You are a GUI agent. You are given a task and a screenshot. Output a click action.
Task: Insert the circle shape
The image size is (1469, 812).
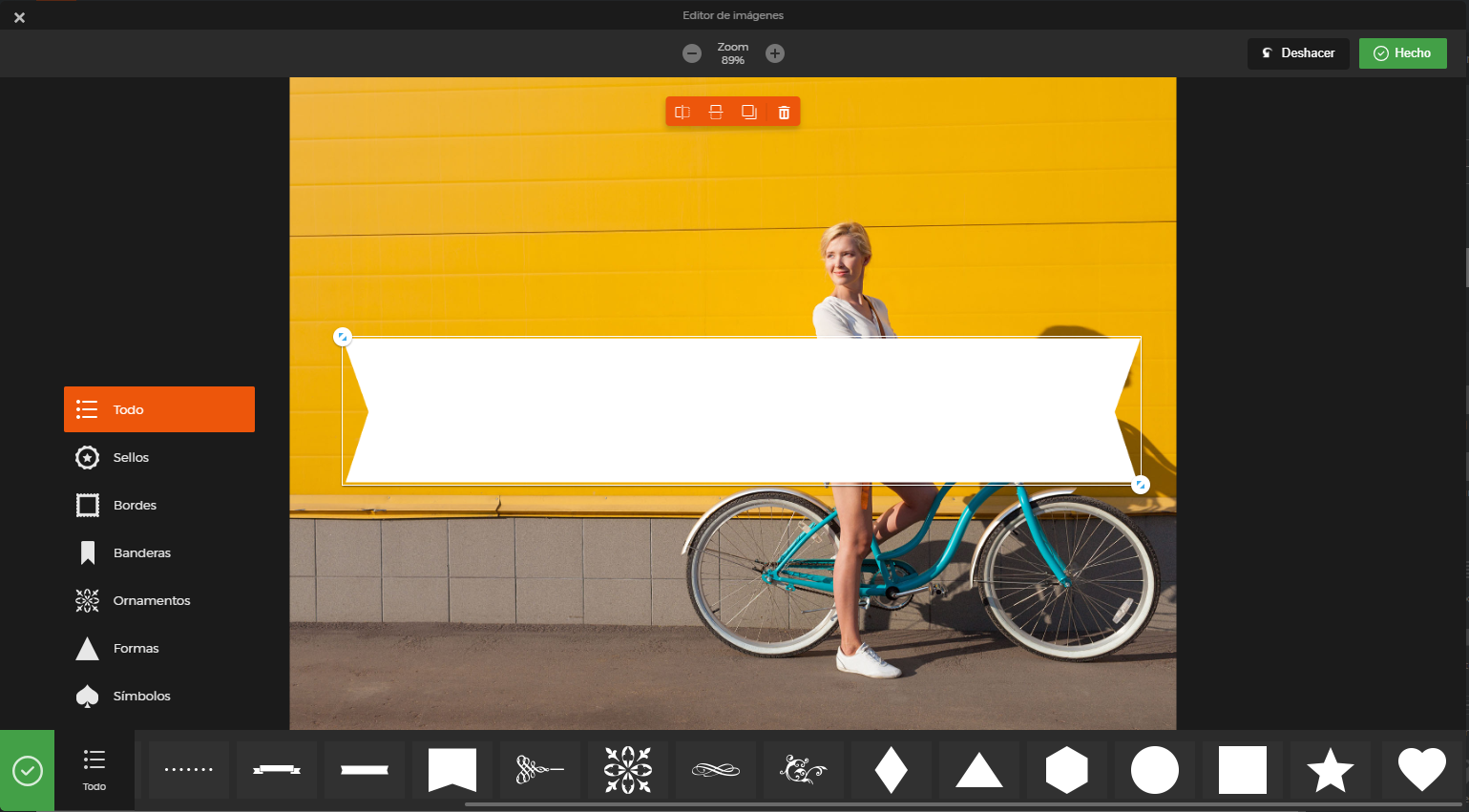[x=1155, y=770]
